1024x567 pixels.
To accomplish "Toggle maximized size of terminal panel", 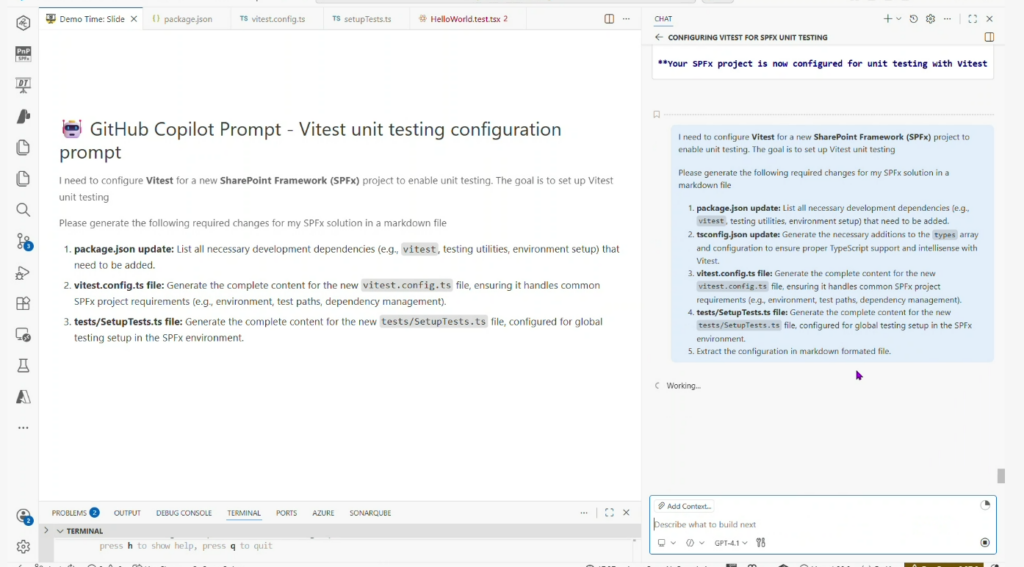I will pos(609,513).
